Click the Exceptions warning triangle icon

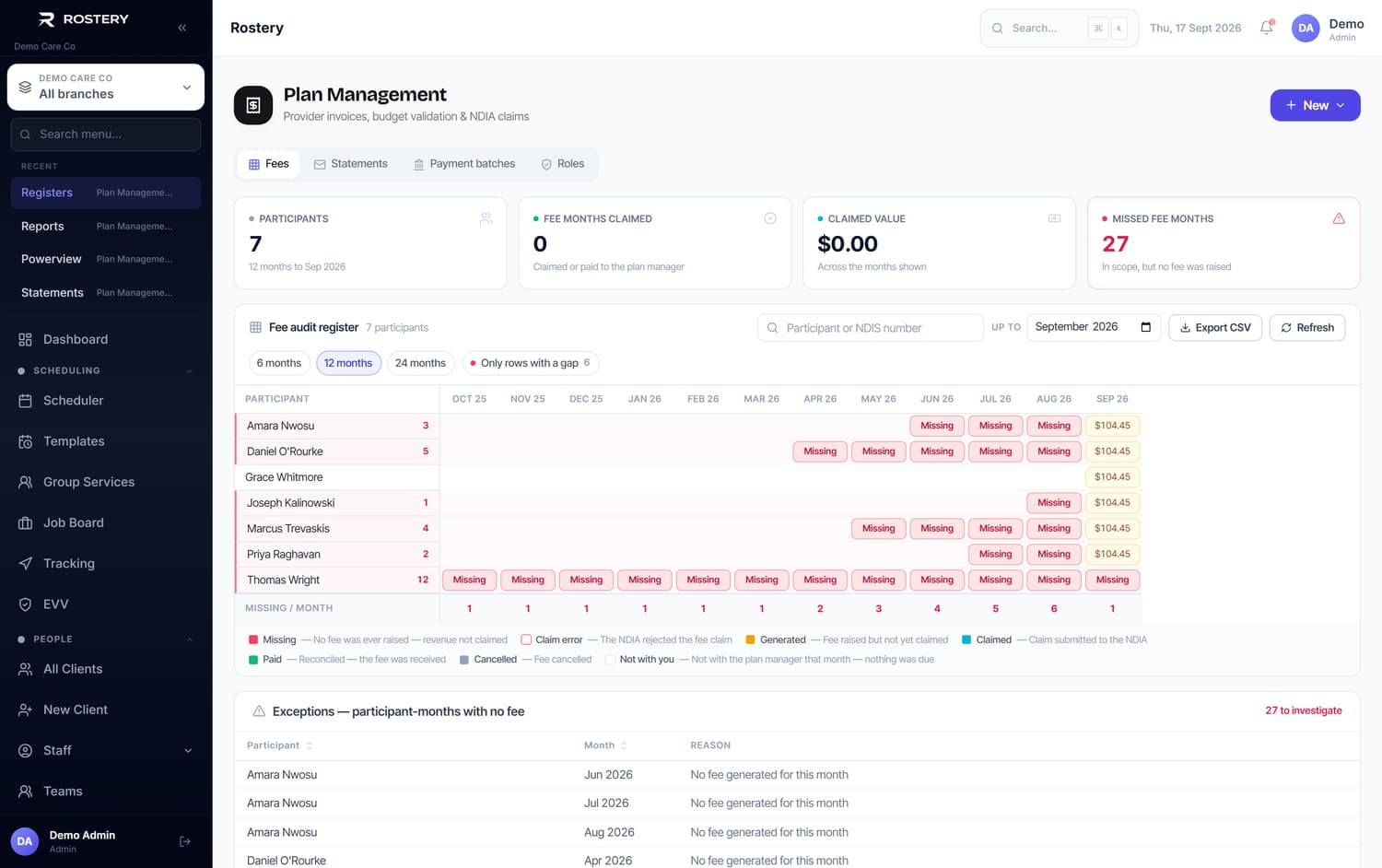tap(259, 711)
